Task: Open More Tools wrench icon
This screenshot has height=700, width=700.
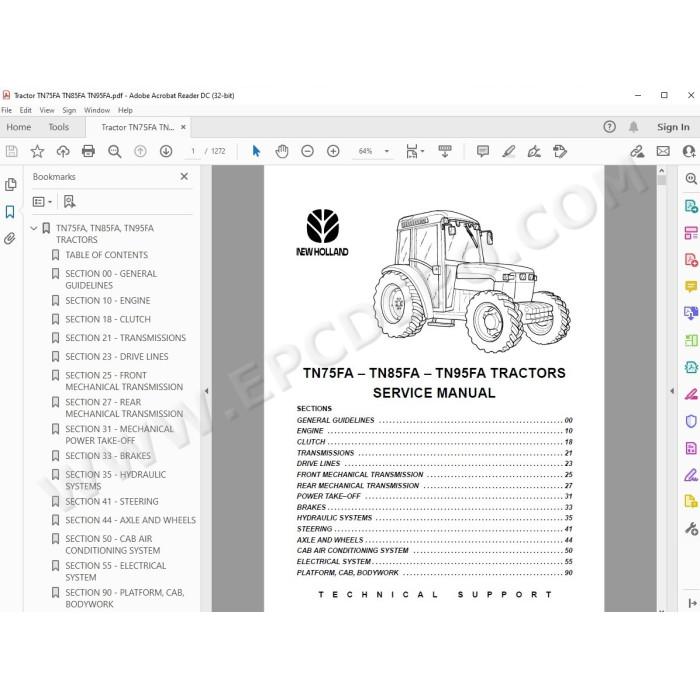Action: [x=691, y=529]
